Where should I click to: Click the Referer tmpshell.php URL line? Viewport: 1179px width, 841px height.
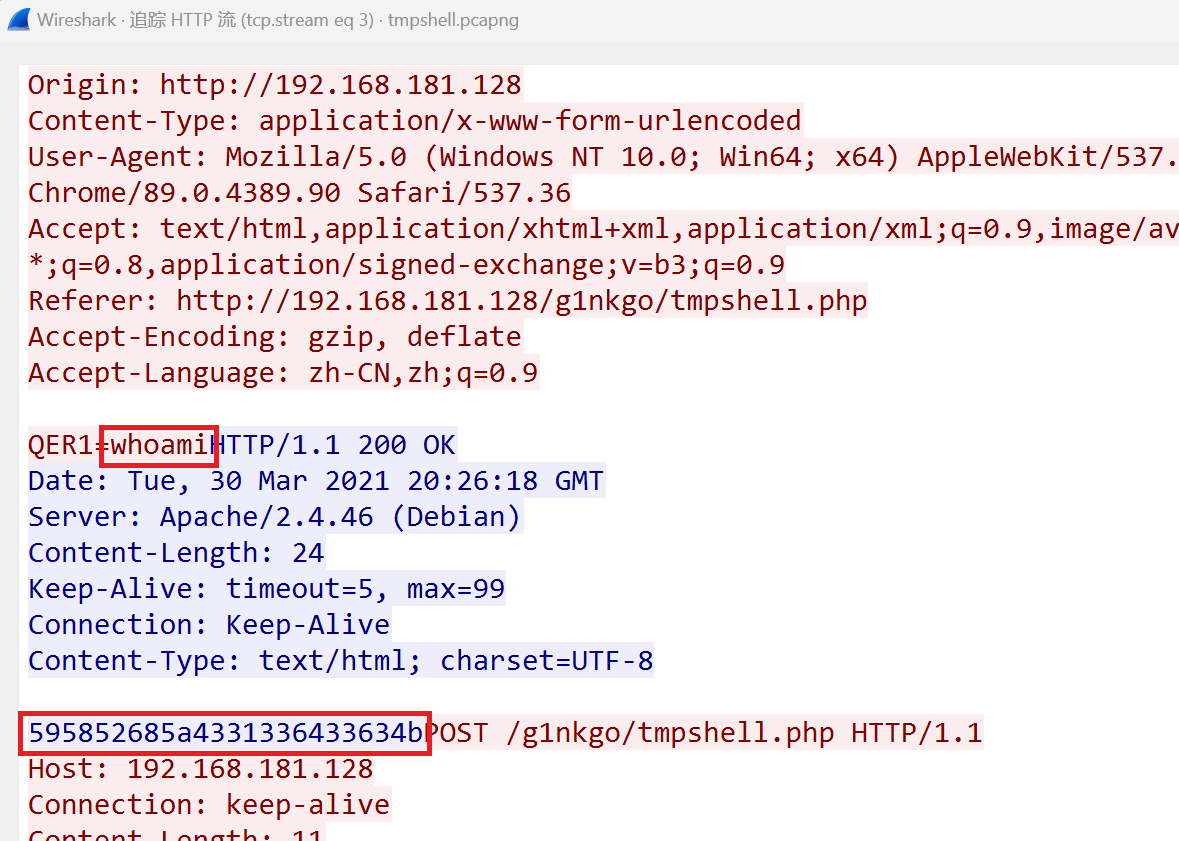tap(447, 301)
